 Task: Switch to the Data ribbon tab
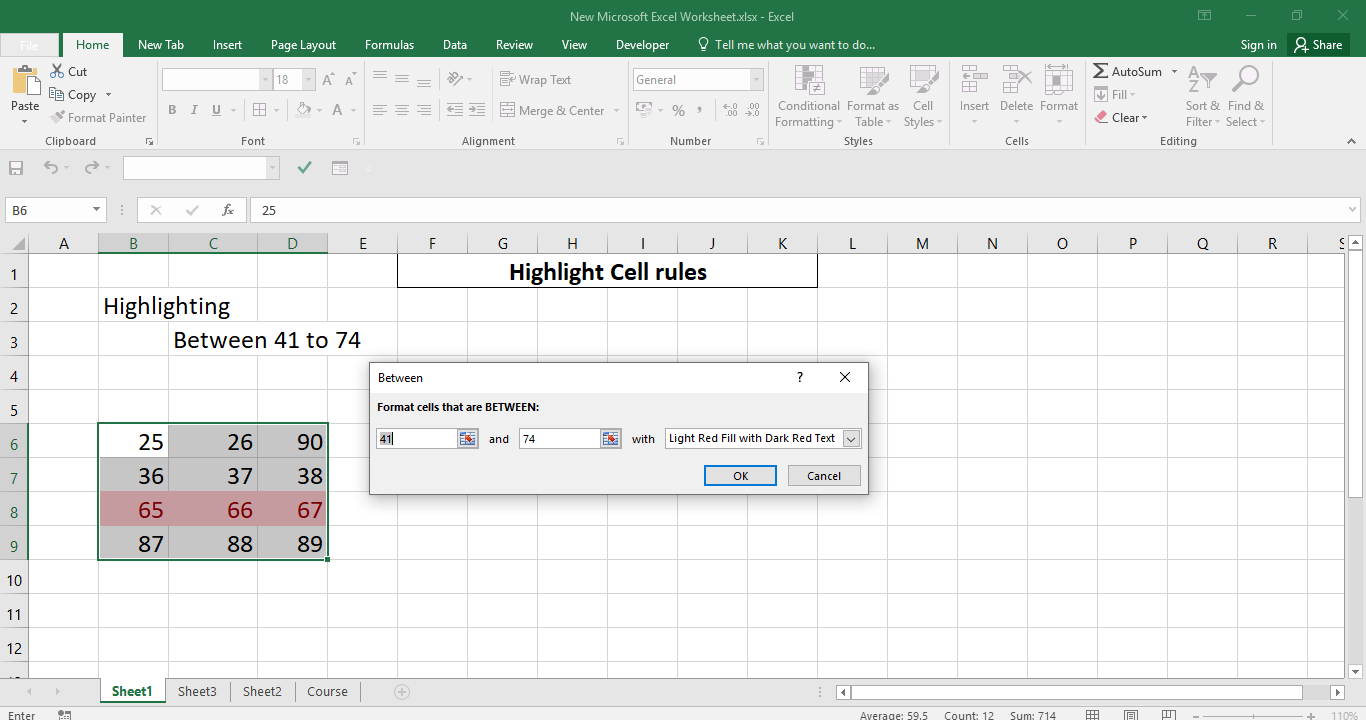click(454, 44)
